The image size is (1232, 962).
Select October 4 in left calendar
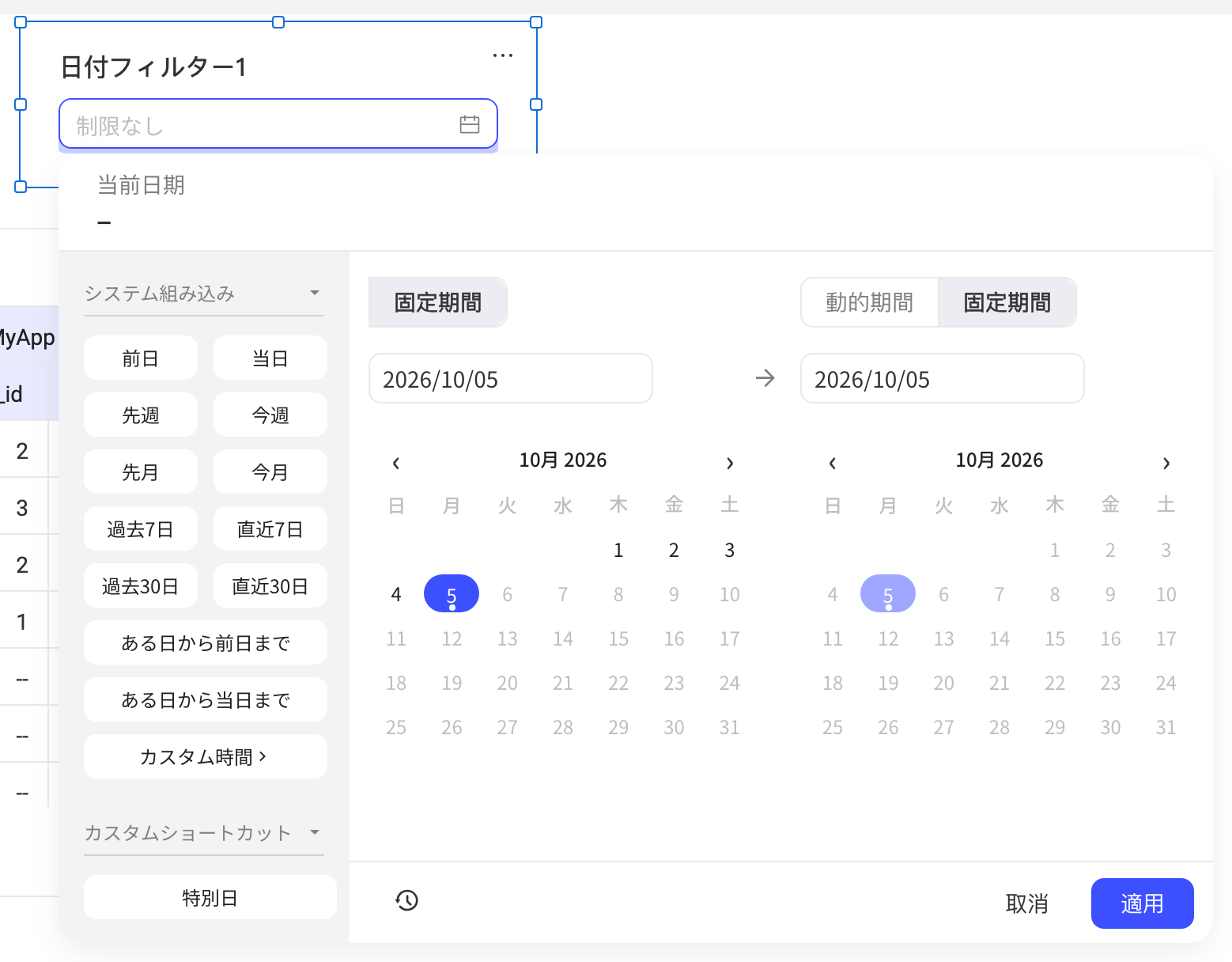click(x=396, y=594)
